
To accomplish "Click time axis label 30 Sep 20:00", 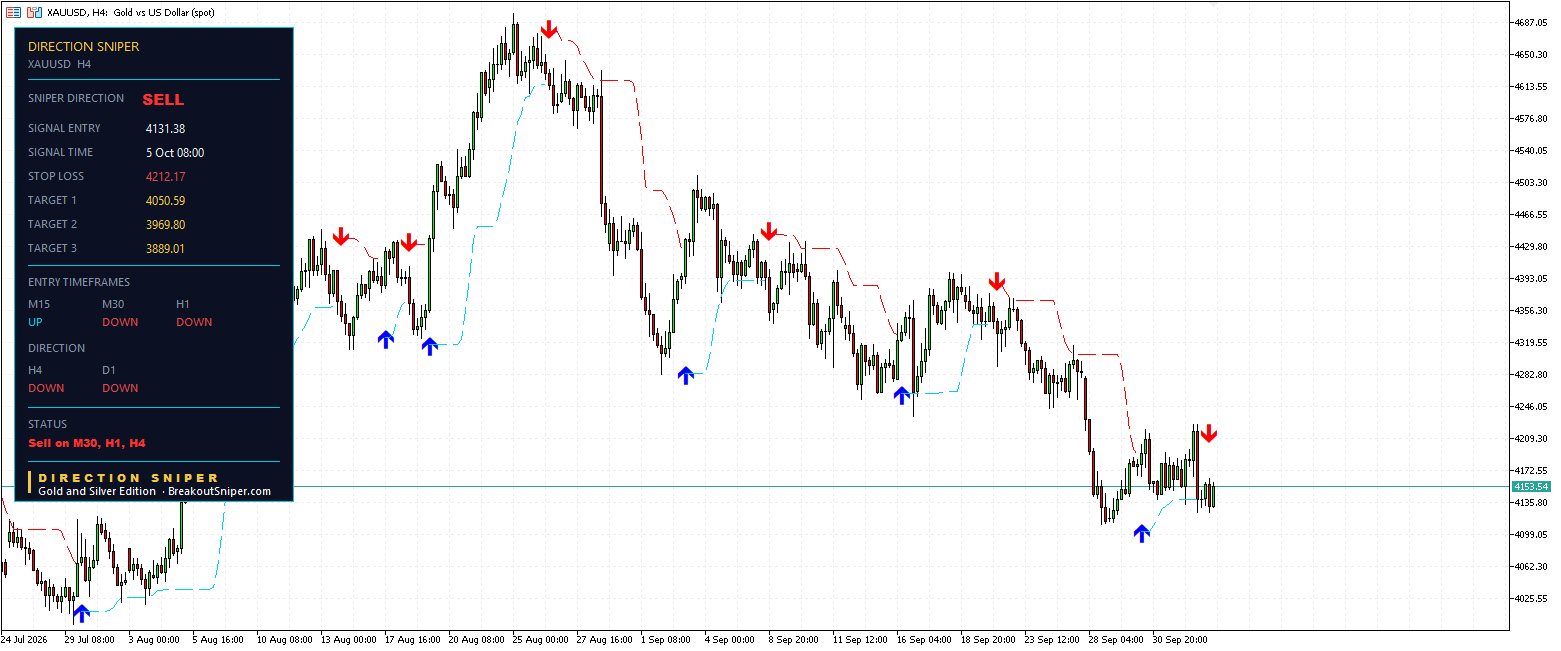I will 1181,639.
